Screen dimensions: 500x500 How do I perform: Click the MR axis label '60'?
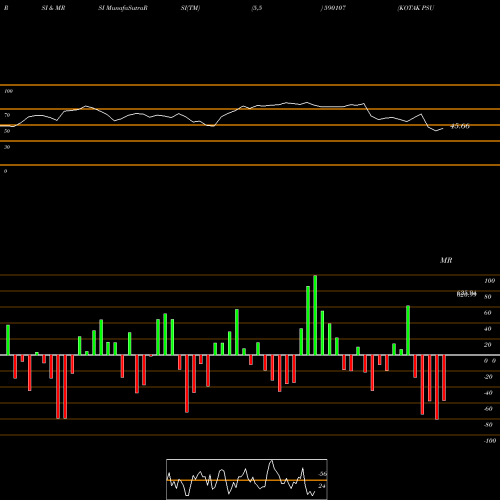(487, 313)
